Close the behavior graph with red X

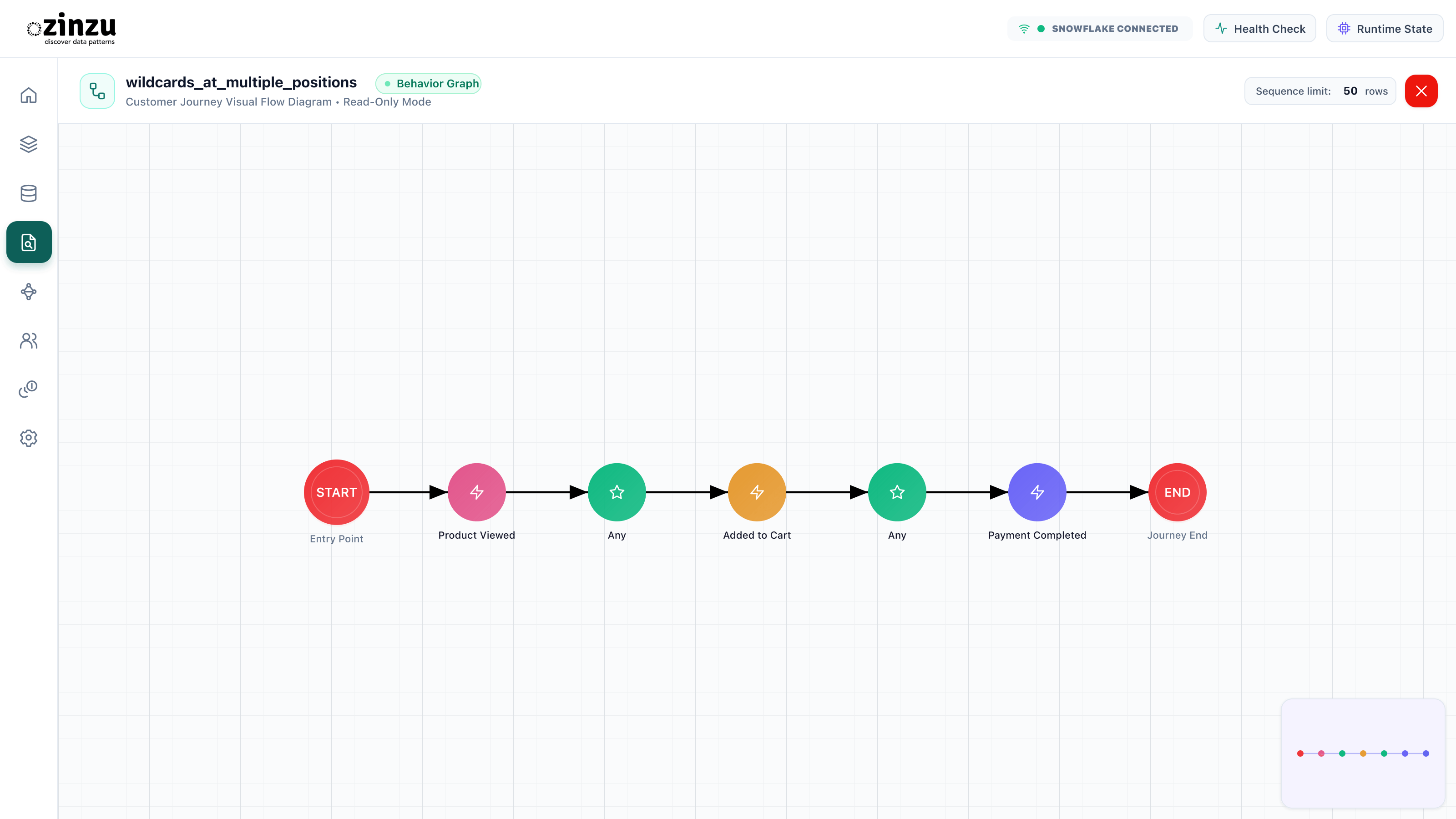[1421, 91]
